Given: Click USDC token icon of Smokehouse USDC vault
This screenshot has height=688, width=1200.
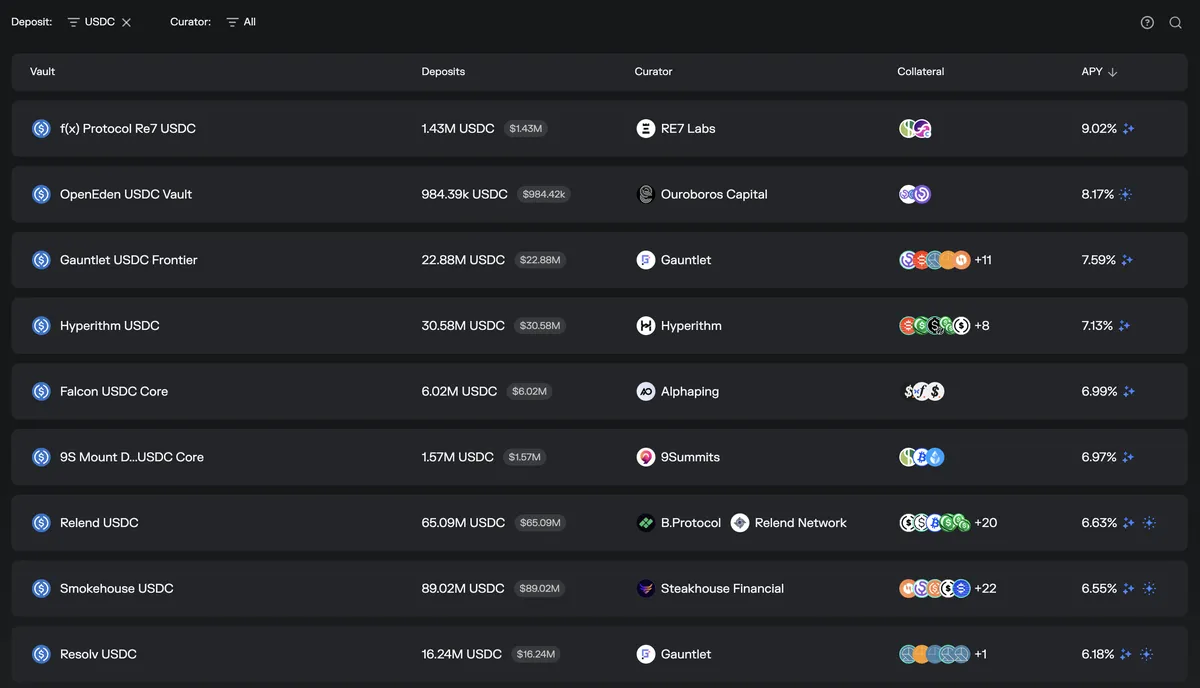Looking at the screenshot, I should (41, 589).
